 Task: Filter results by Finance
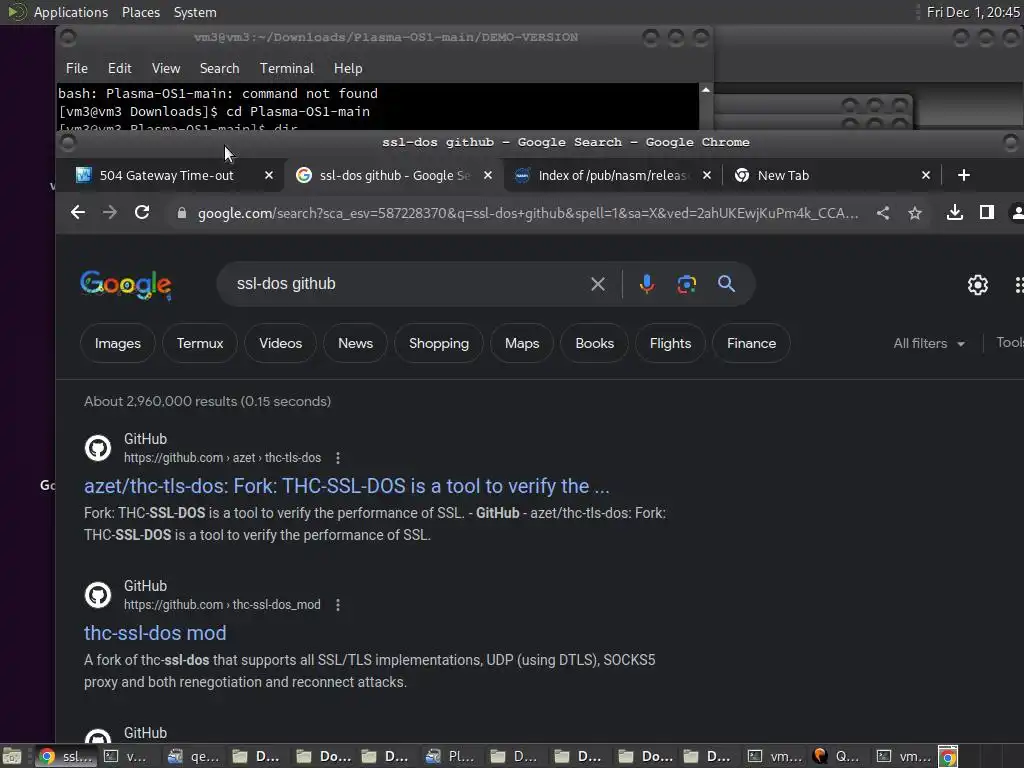pos(752,343)
